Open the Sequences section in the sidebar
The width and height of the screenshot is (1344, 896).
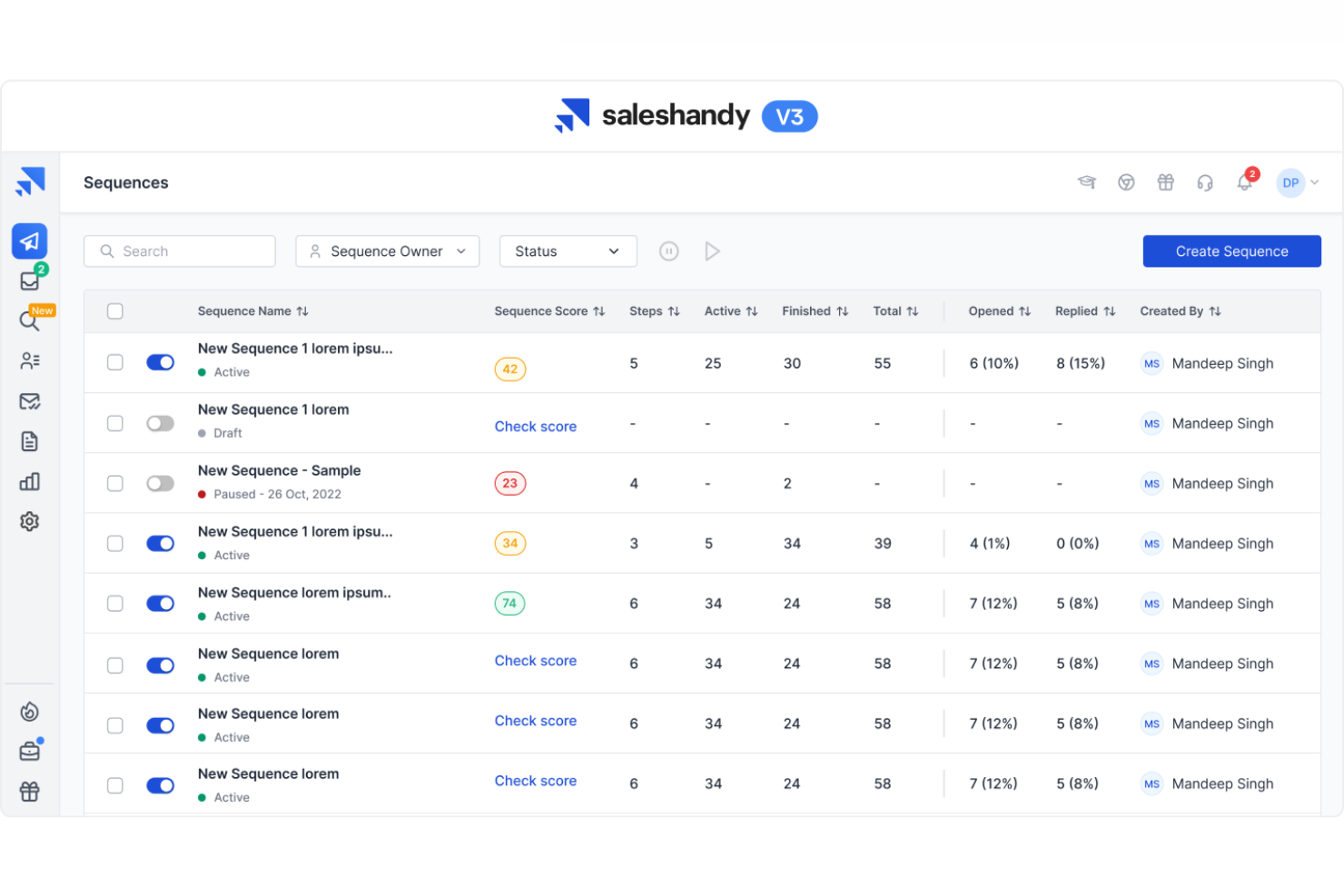30,241
